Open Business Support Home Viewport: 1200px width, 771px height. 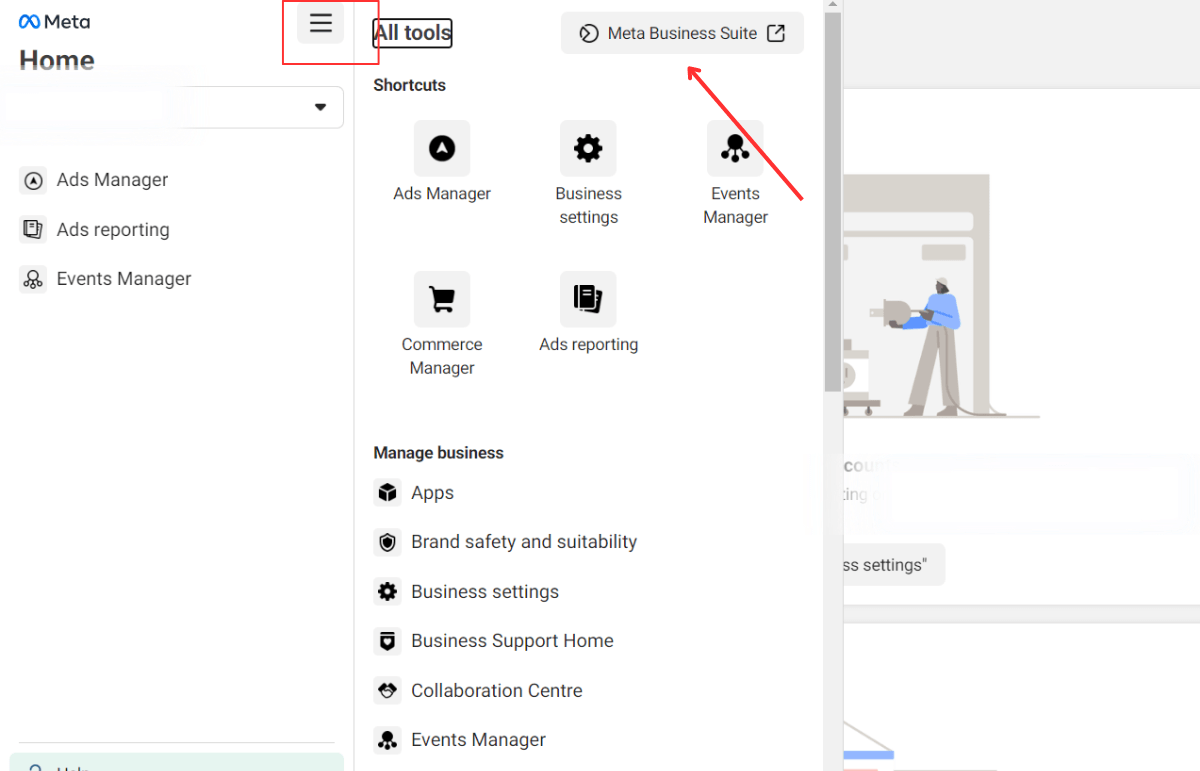[x=512, y=640]
